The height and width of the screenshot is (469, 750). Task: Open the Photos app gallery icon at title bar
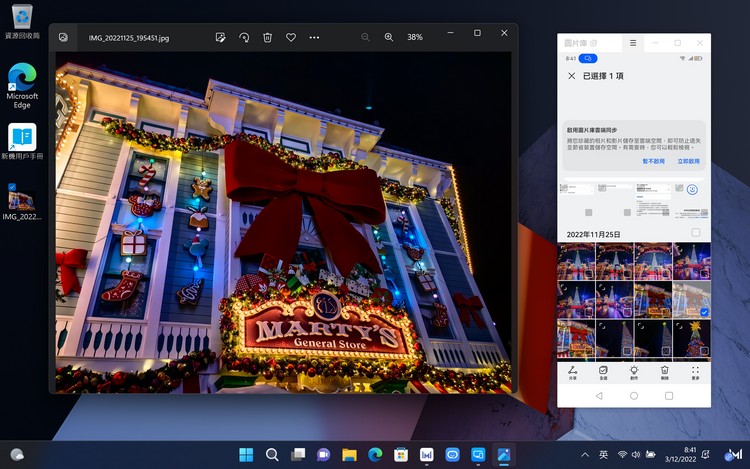click(x=63, y=37)
